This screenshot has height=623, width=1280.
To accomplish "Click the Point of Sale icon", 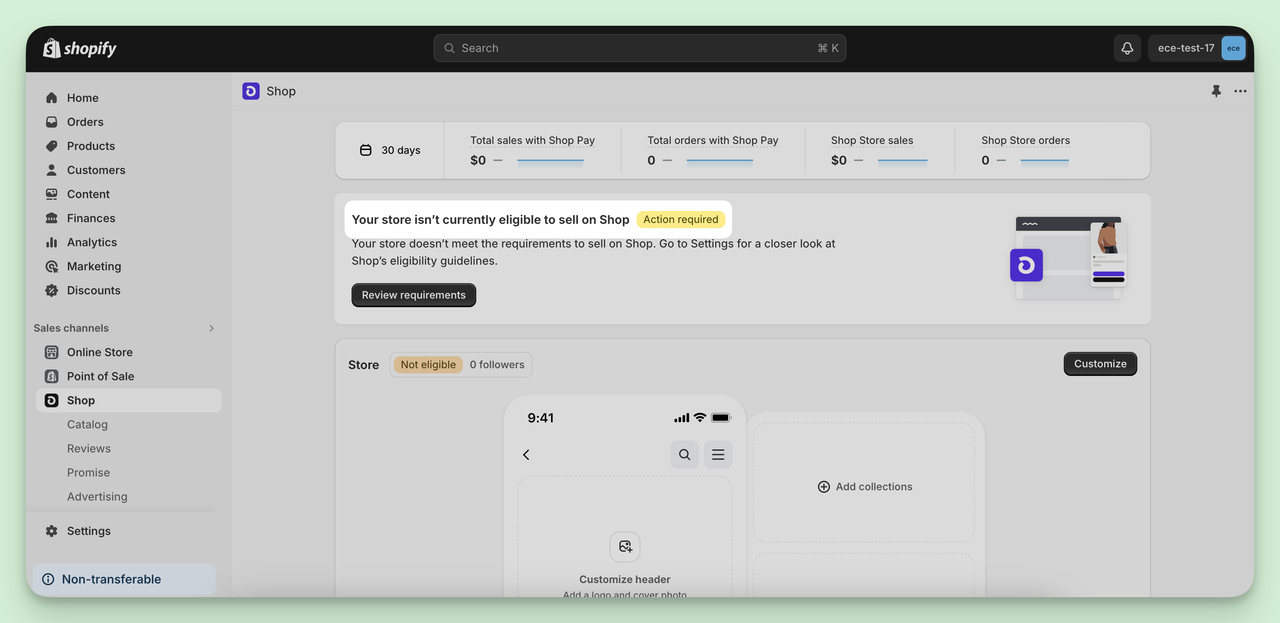I will 51,376.
